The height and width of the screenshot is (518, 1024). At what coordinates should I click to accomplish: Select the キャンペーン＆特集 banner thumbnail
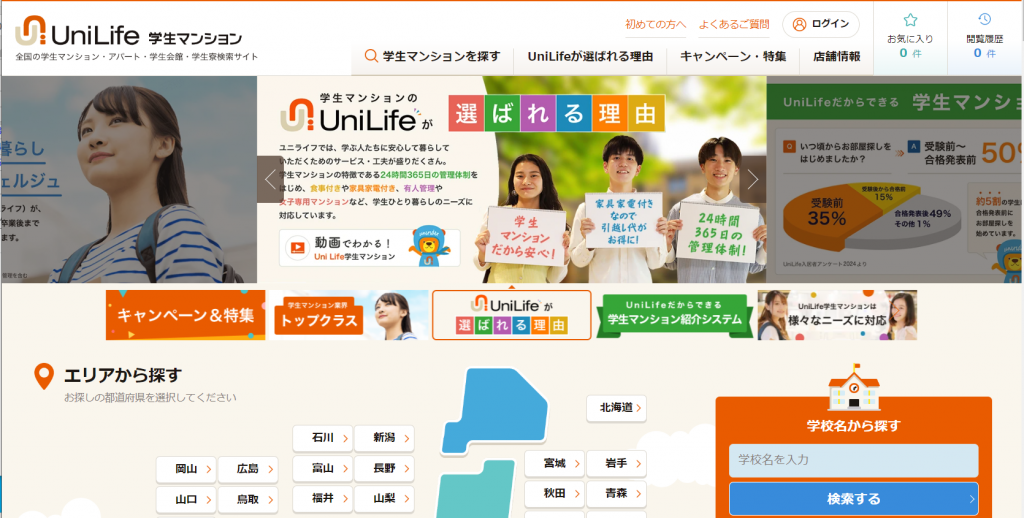(185, 315)
